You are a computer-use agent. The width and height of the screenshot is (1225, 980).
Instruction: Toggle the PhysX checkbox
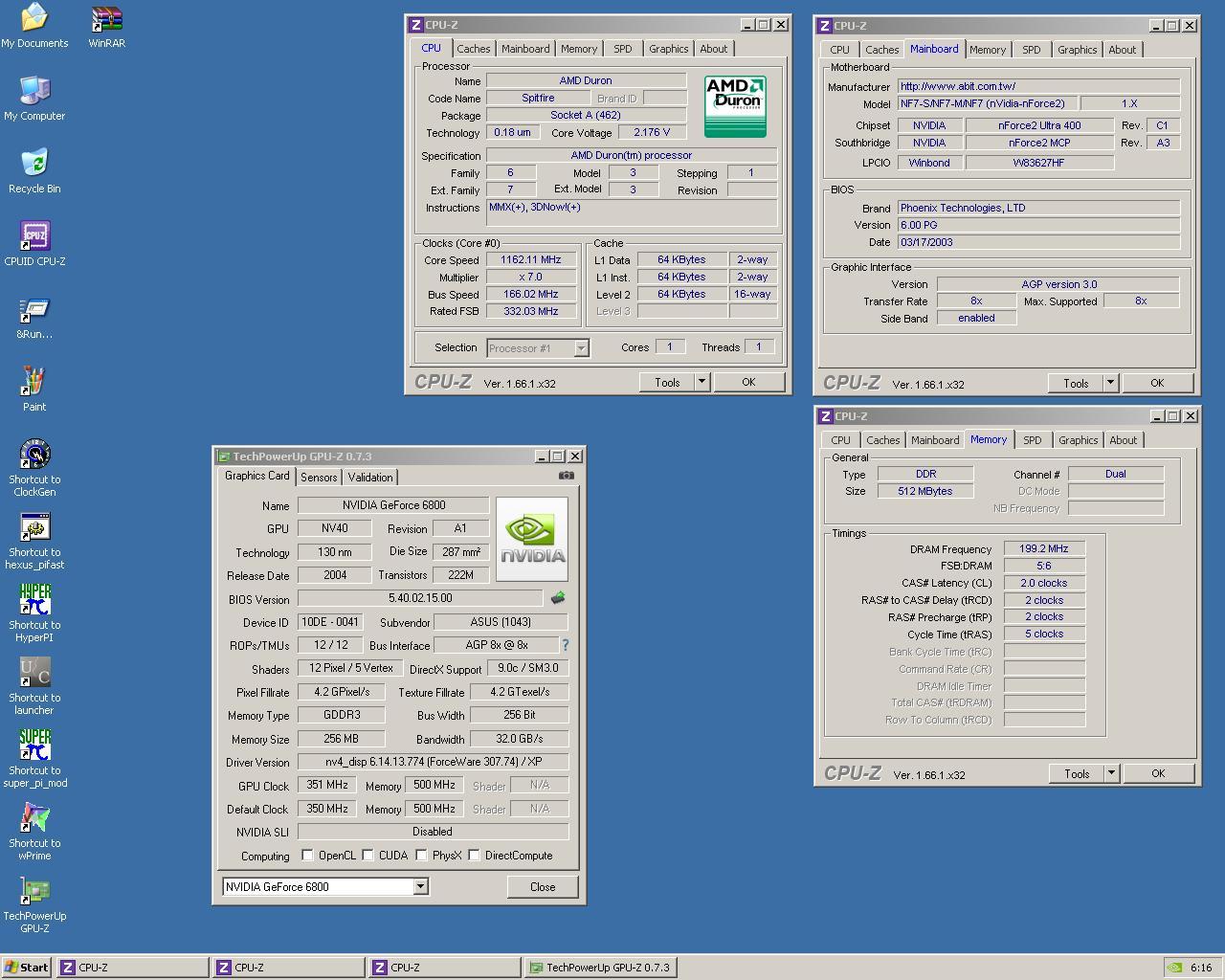click(421, 856)
